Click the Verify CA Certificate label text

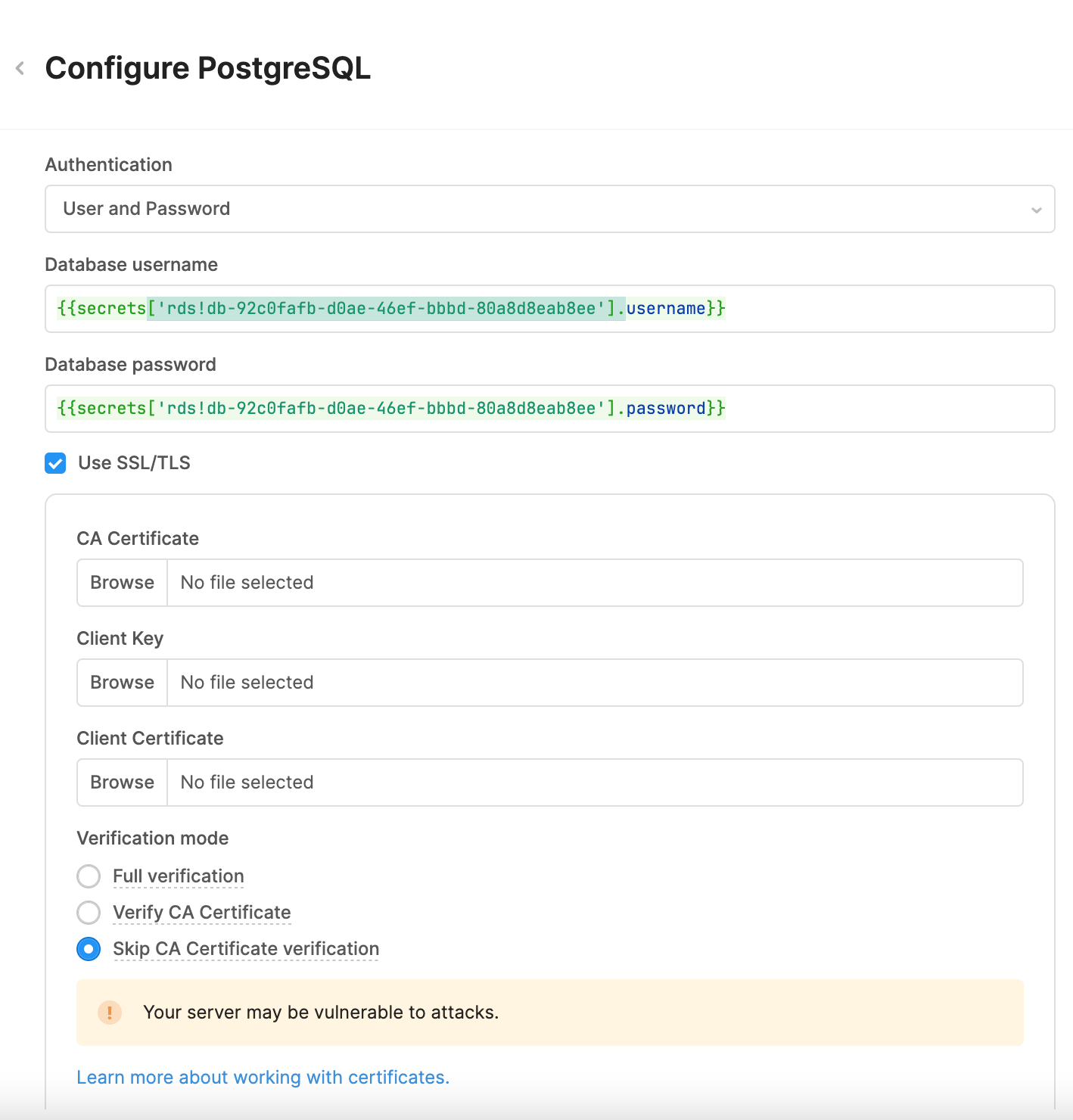click(201, 913)
